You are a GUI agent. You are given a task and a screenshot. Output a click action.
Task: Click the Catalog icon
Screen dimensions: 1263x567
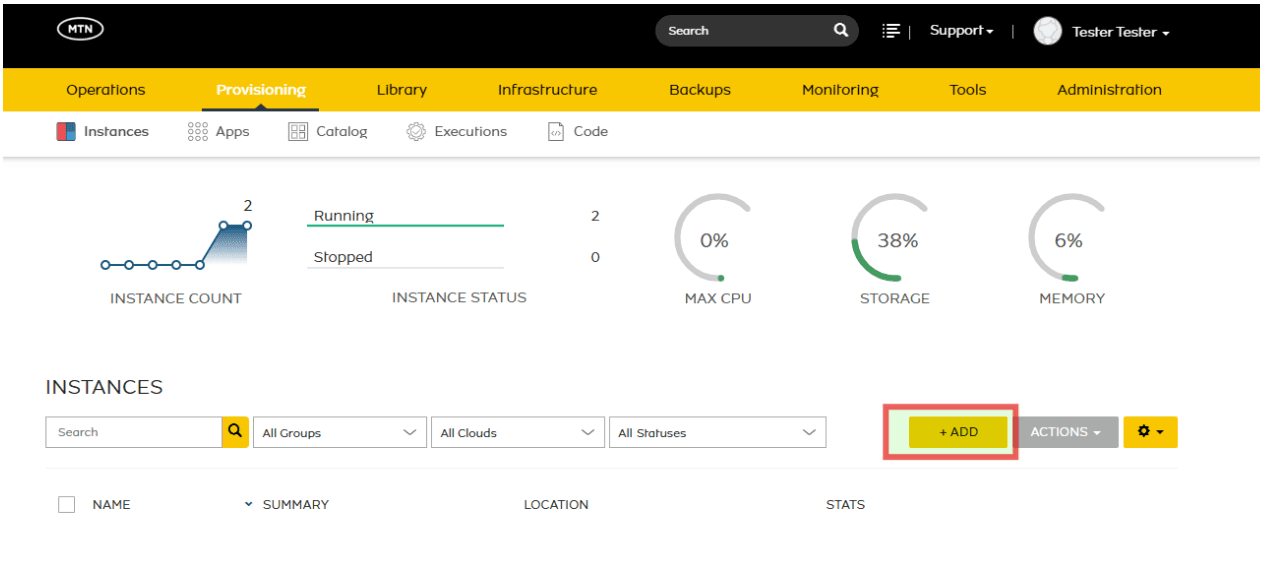click(x=298, y=131)
